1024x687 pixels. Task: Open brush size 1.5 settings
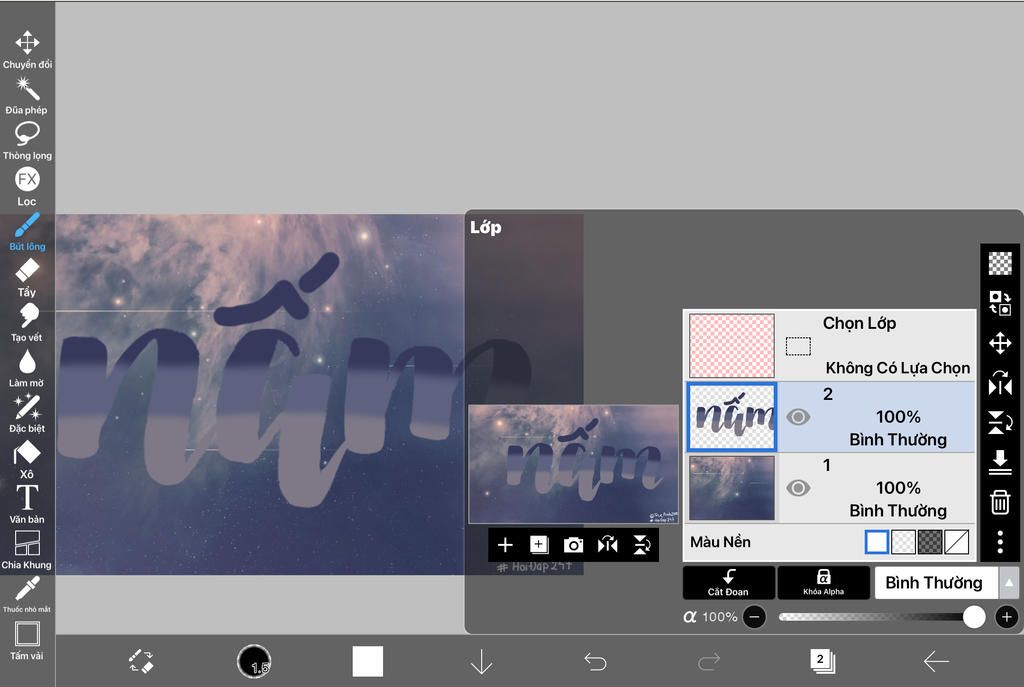(x=254, y=661)
